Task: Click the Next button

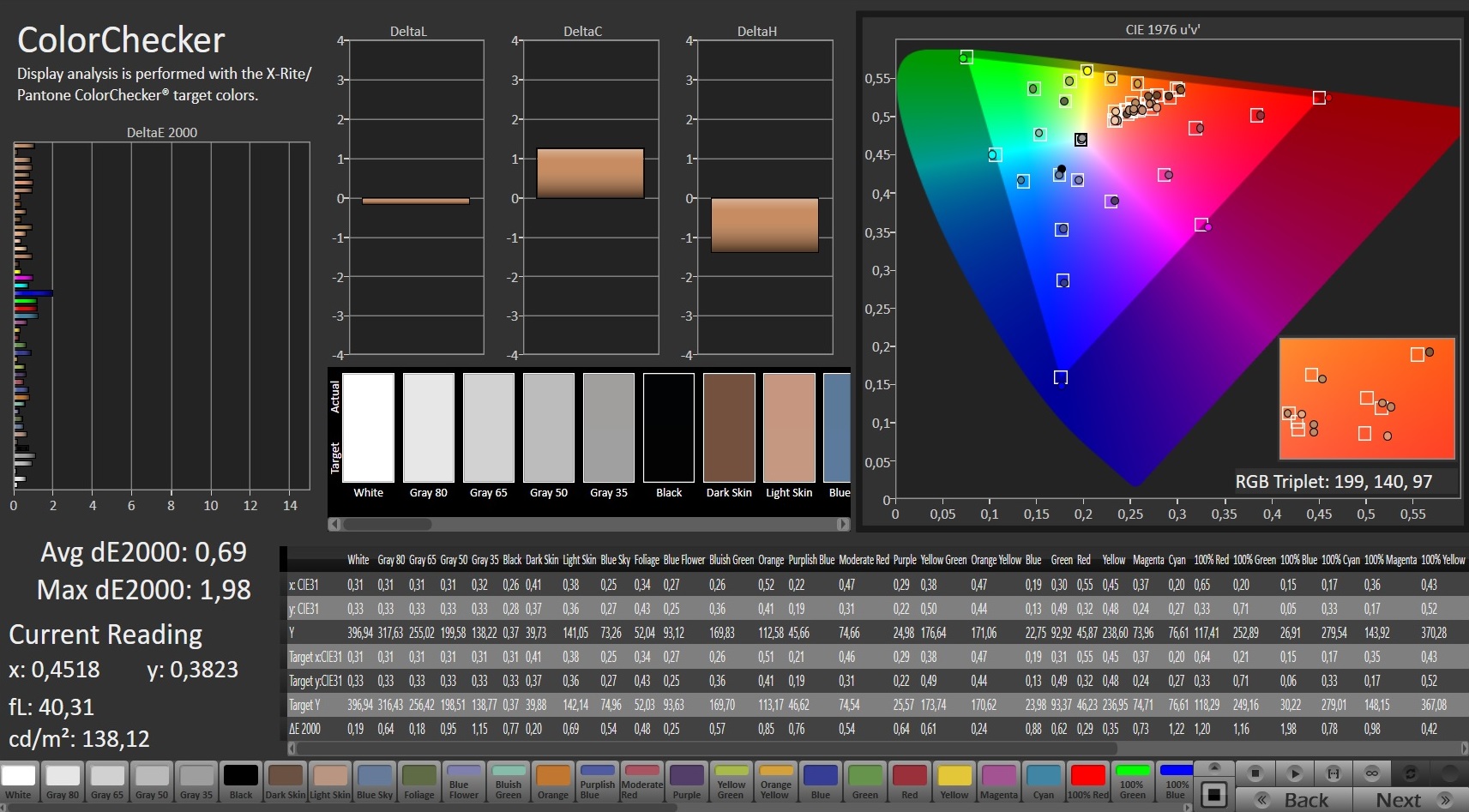Action: click(x=1412, y=799)
